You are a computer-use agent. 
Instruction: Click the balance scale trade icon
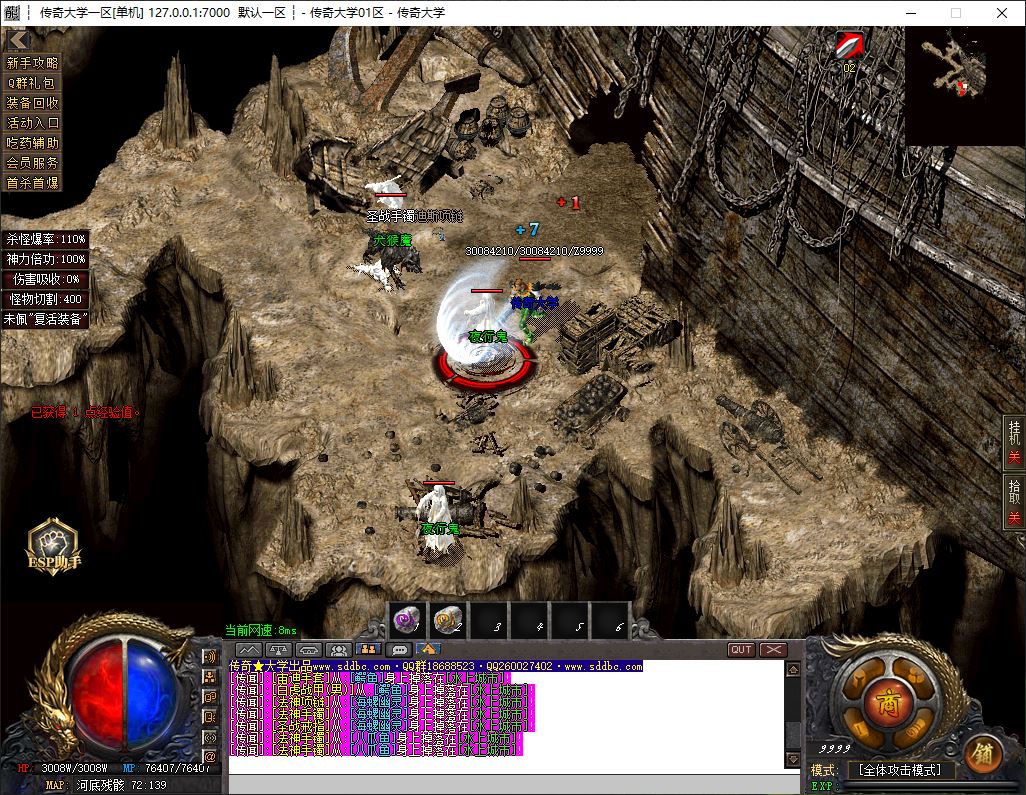279,650
